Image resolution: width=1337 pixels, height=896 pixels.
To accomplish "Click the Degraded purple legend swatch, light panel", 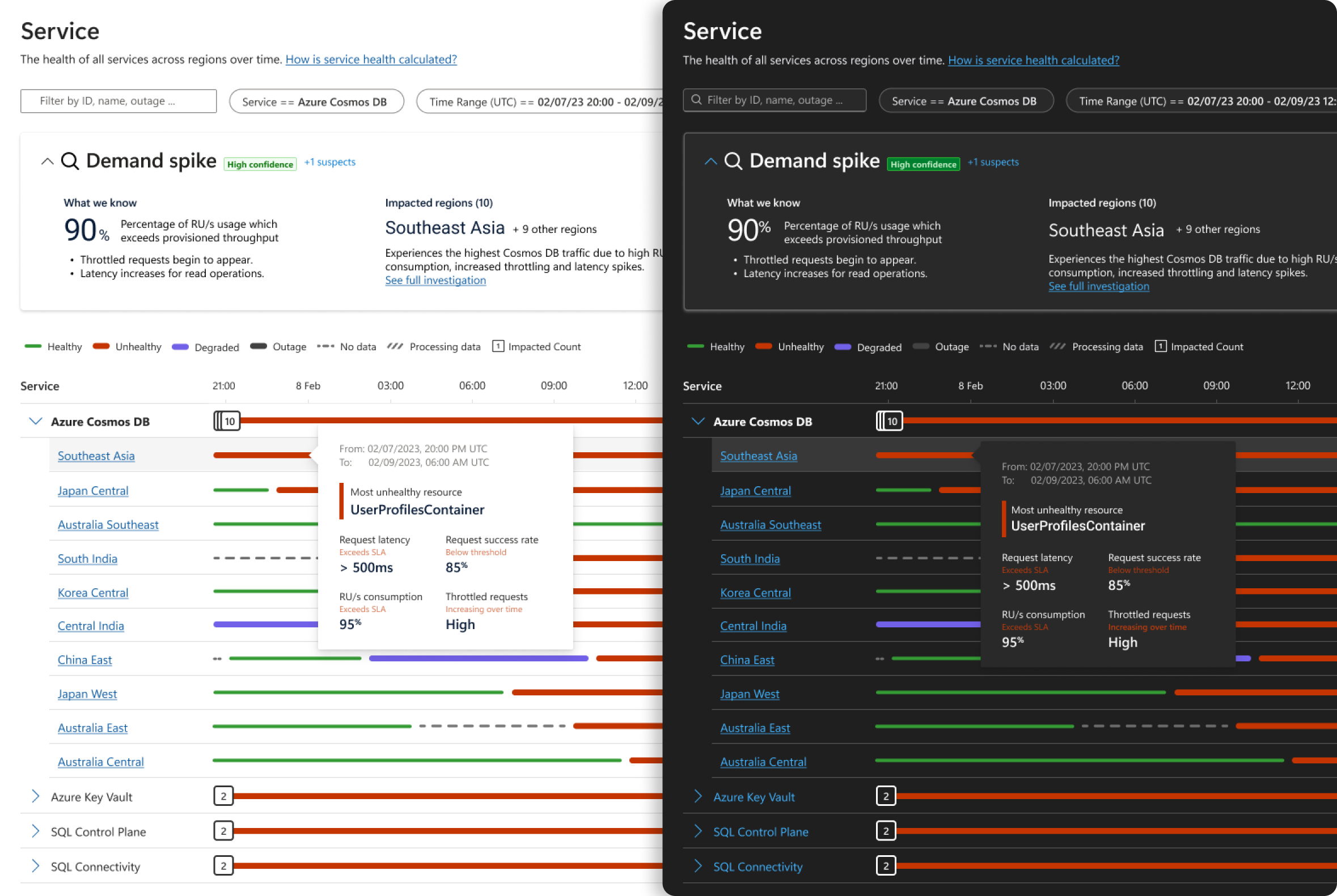I will [180, 347].
